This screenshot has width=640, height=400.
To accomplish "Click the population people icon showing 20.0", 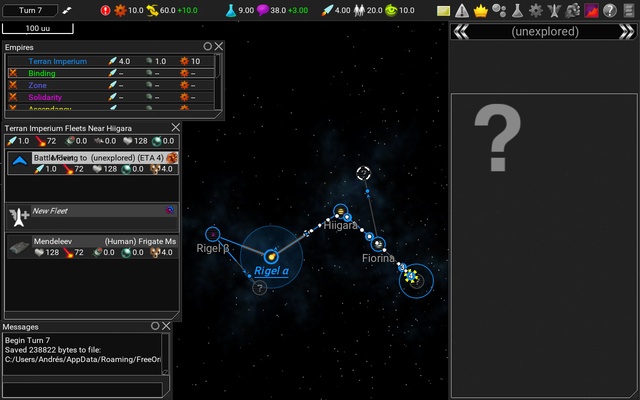I will (359, 11).
